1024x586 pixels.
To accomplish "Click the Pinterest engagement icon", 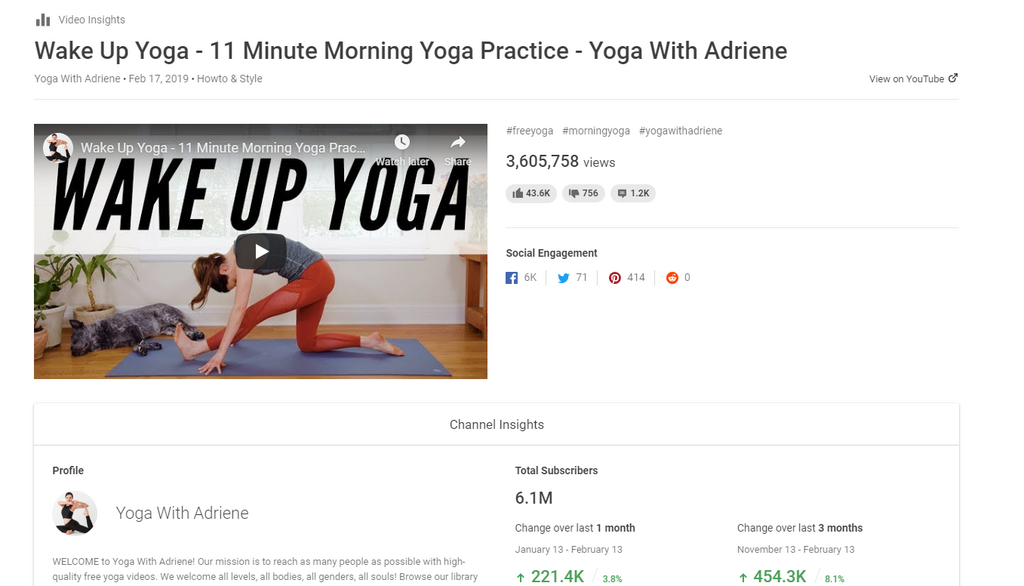I will [615, 278].
